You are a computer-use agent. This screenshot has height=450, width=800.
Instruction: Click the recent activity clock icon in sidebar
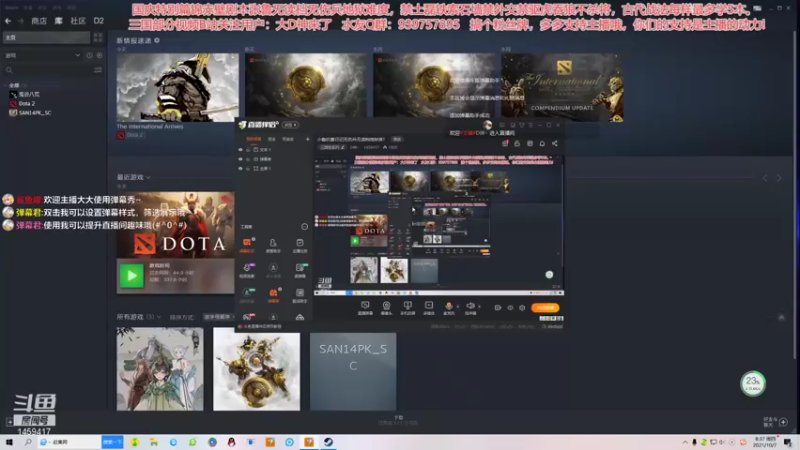(x=89, y=55)
